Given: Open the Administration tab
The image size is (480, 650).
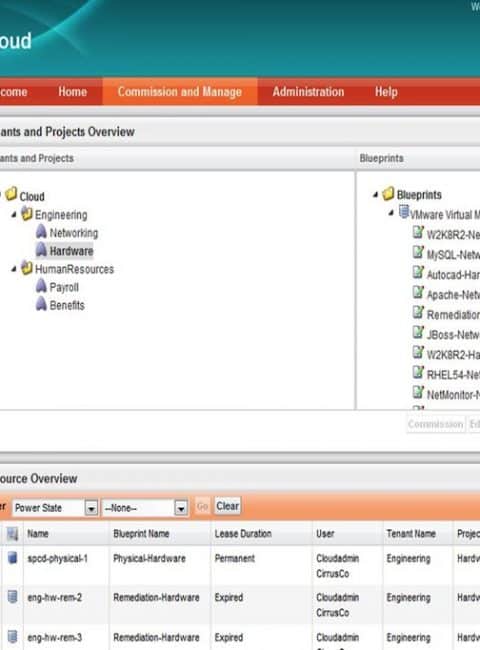Looking at the screenshot, I should [x=308, y=92].
